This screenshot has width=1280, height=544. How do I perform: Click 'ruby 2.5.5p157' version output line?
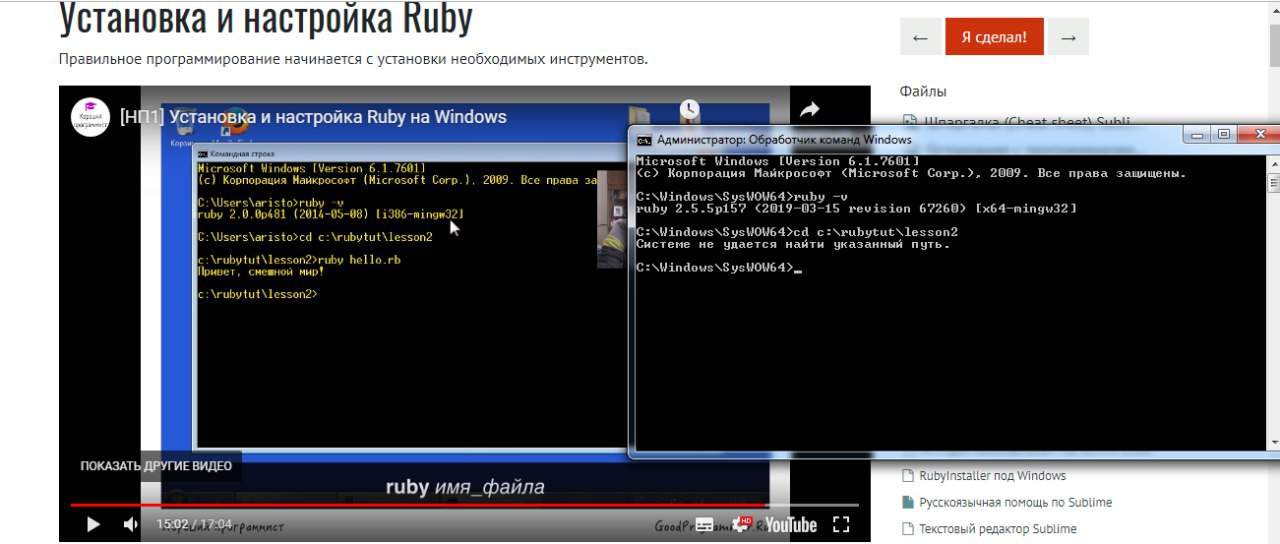pyautogui.click(x=856, y=208)
